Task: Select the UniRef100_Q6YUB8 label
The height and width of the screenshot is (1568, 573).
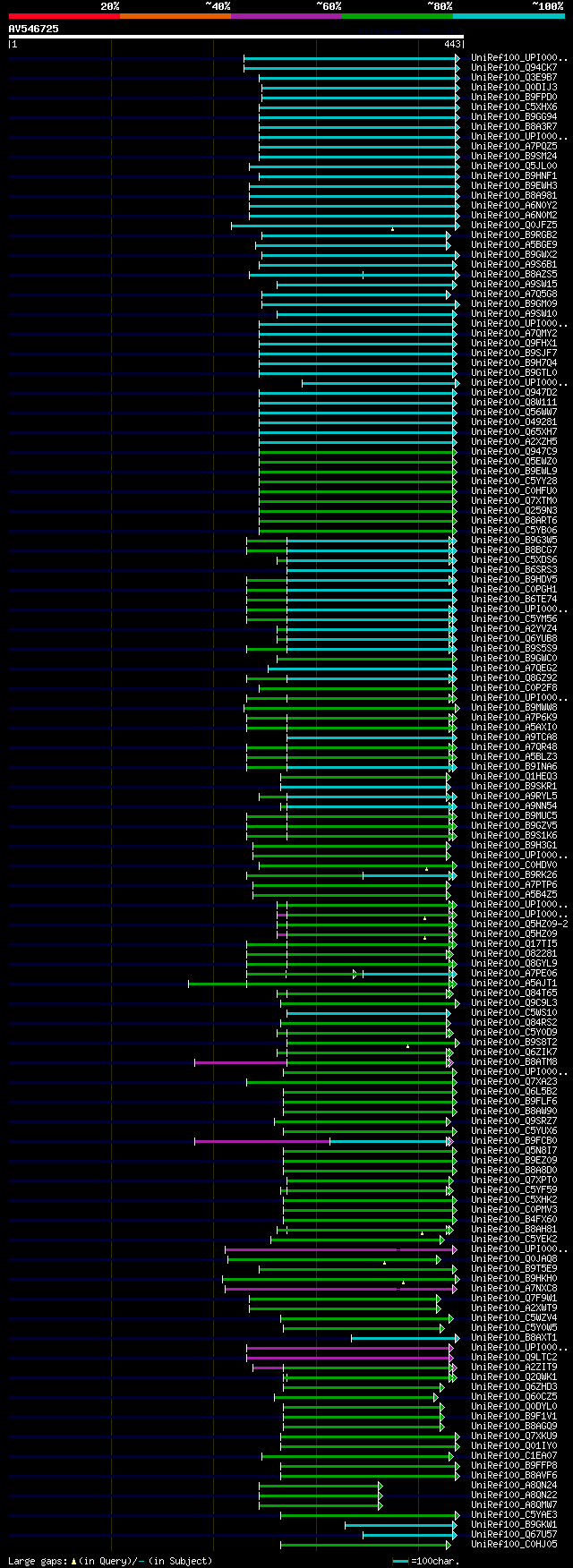Action: pyautogui.click(x=514, y=638)
